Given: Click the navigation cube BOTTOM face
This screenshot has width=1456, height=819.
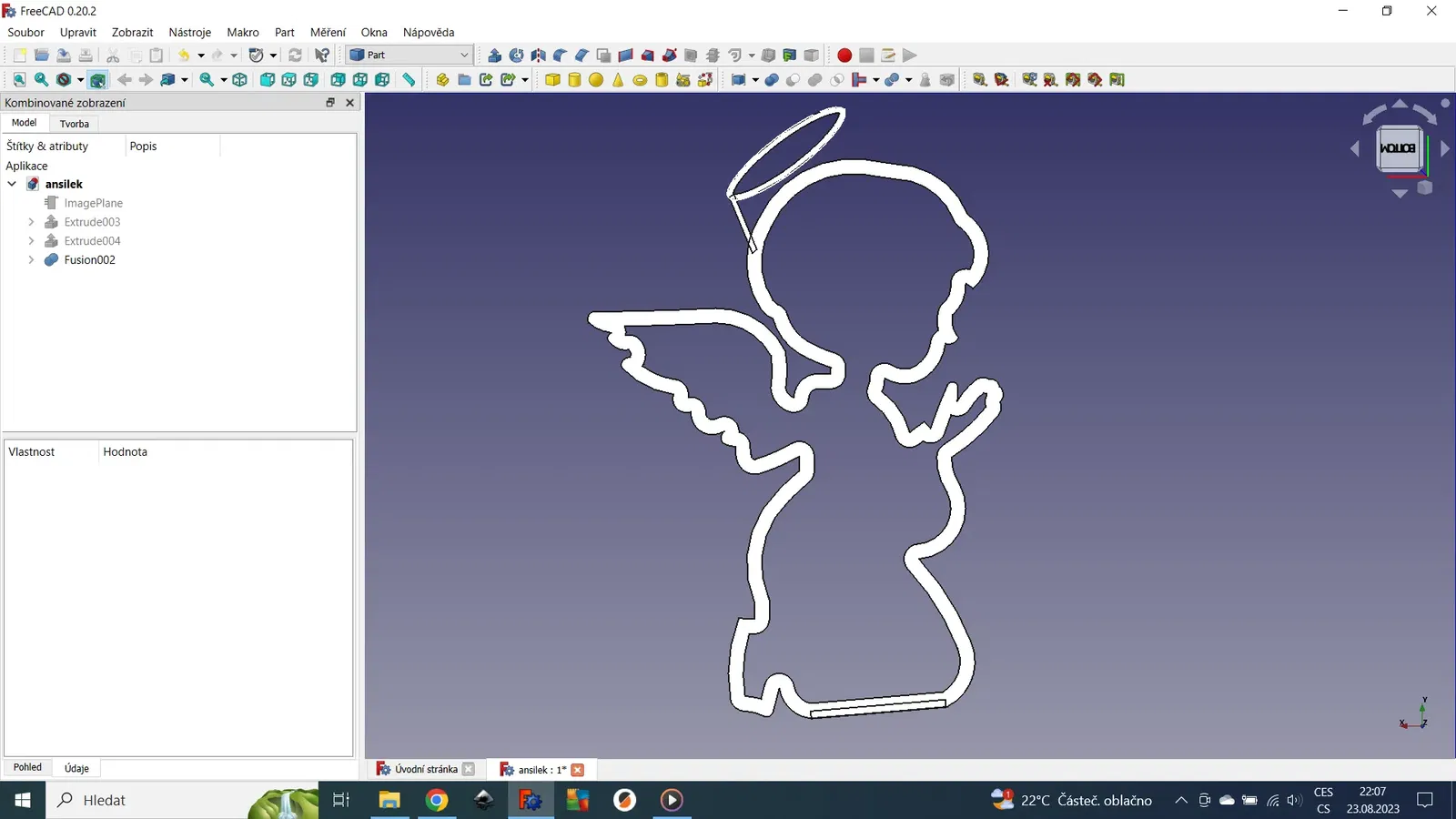Looking at the screenshot, I should pos(1398,148).
